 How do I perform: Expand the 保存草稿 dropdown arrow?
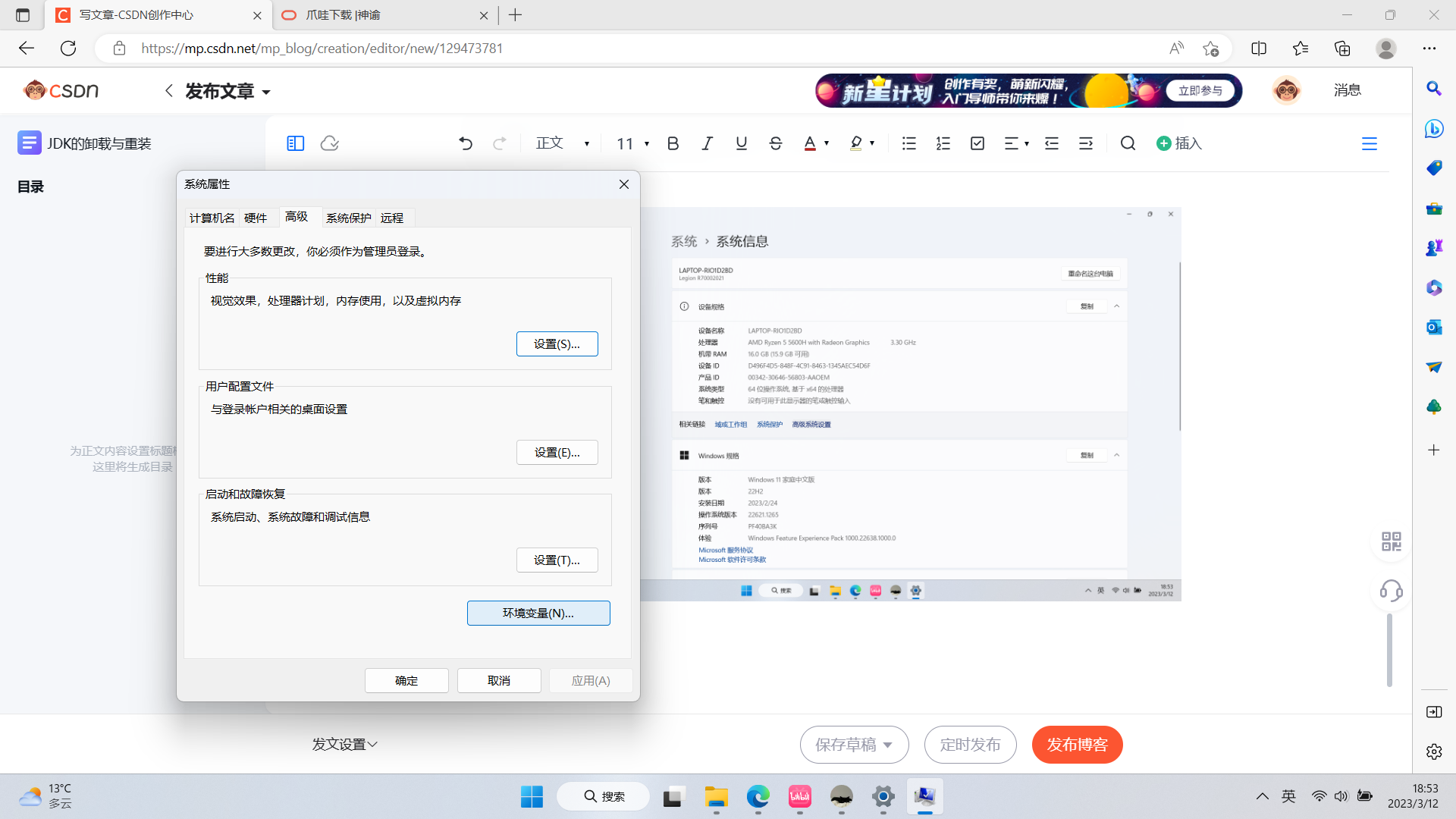tap(887, 745)
